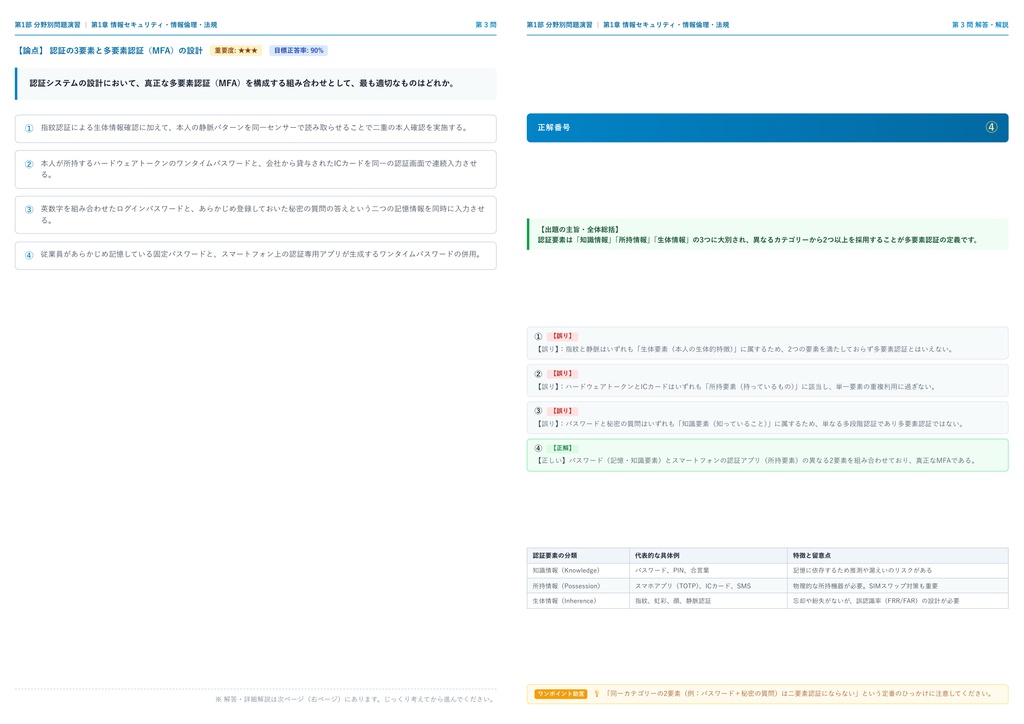Click the 特徴と留意点 table header
1024x724 pixels.
coord(898,556)
